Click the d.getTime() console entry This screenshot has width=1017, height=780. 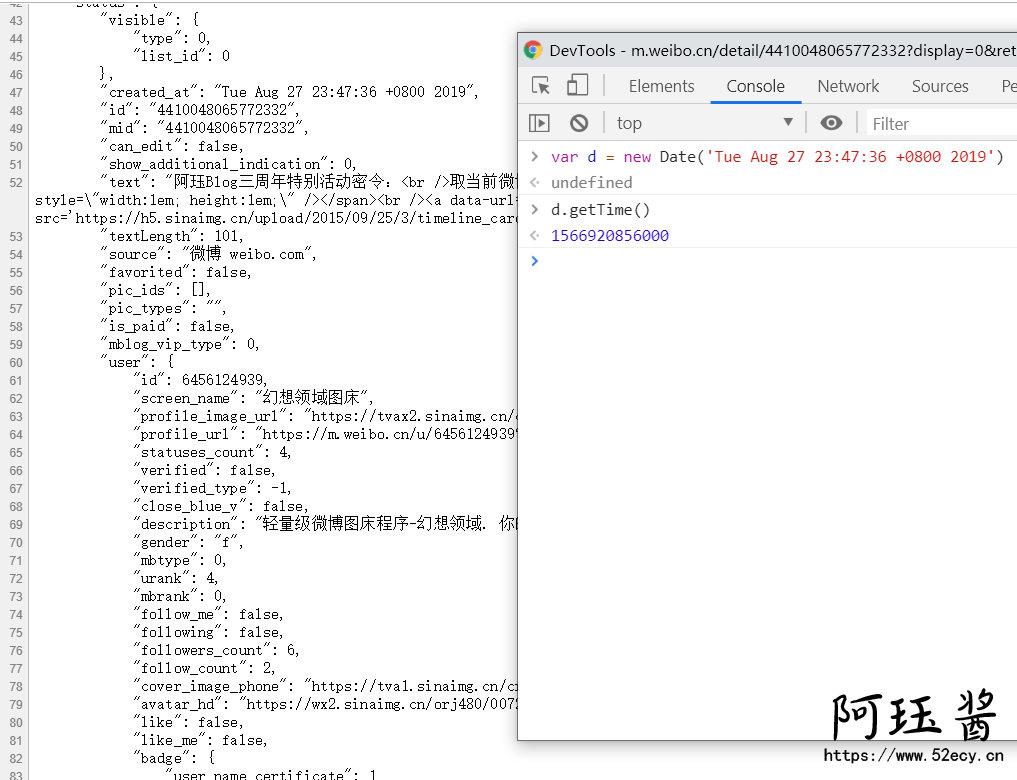(x=600, y=210)
